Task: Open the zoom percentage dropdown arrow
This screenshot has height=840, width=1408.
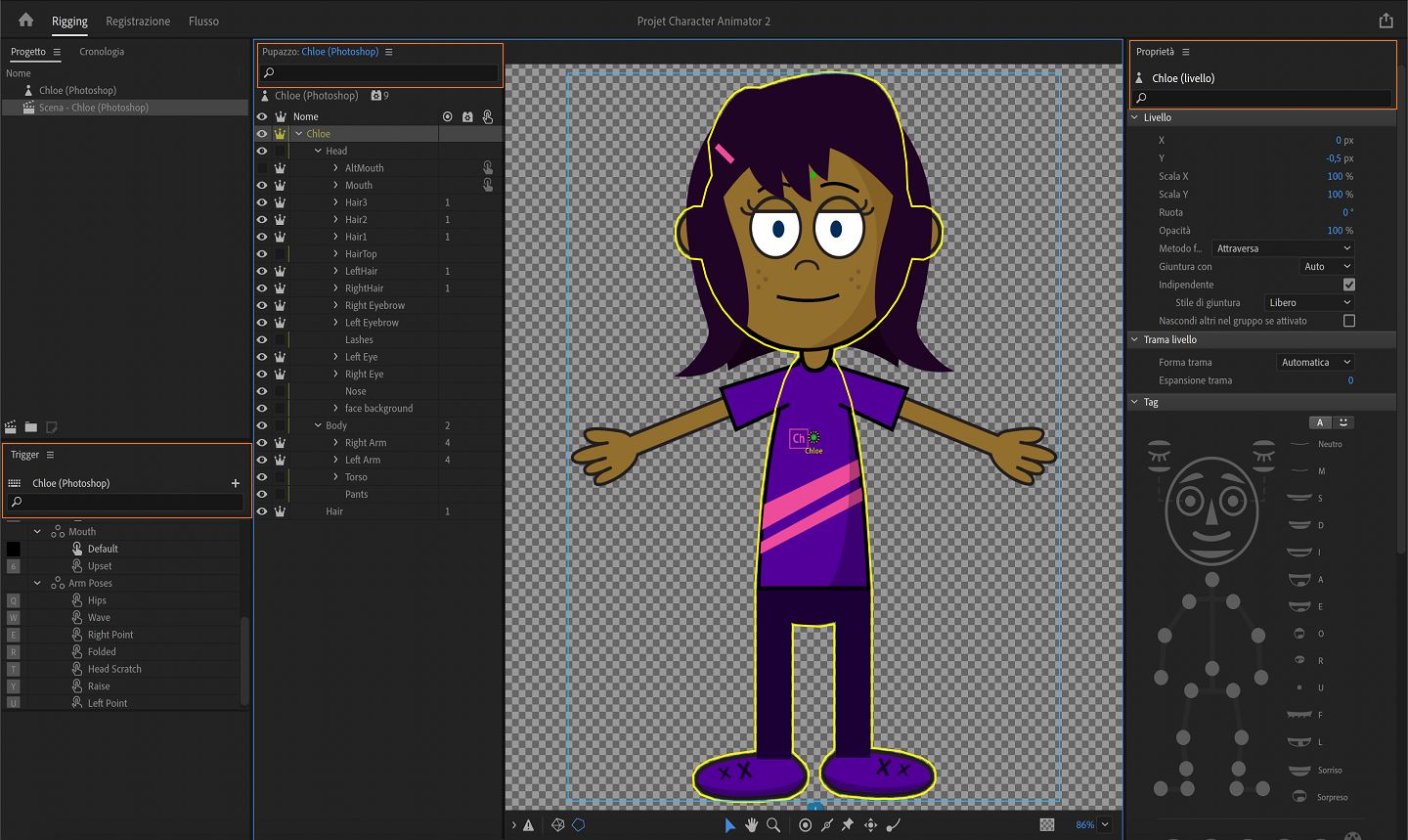Action: [1105, 824]
